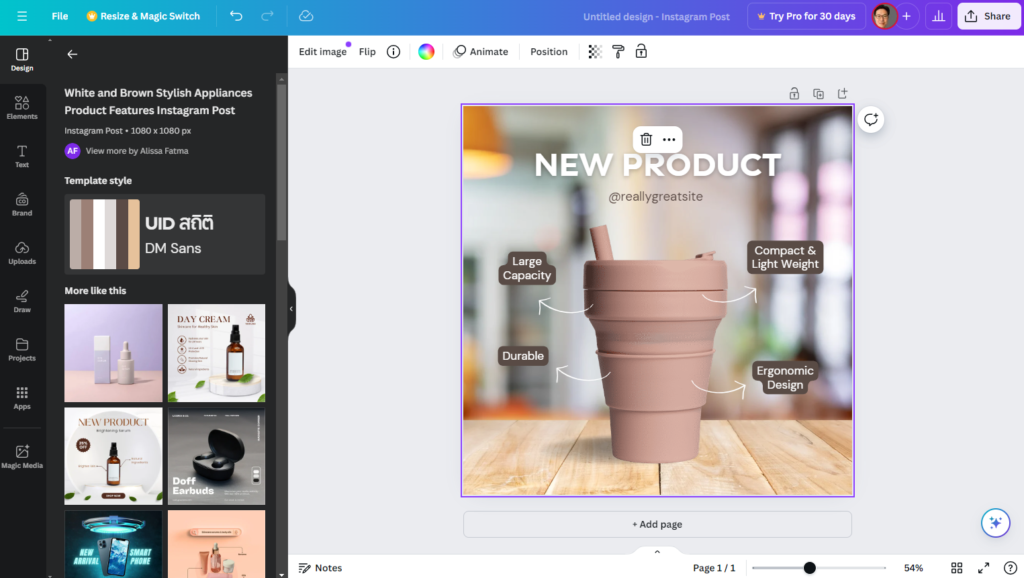The width and height of the screenshot is (1024, 578).
Task: Delete the selected element with trash icon
Action: pyautogui.click(x=646, y=139)
